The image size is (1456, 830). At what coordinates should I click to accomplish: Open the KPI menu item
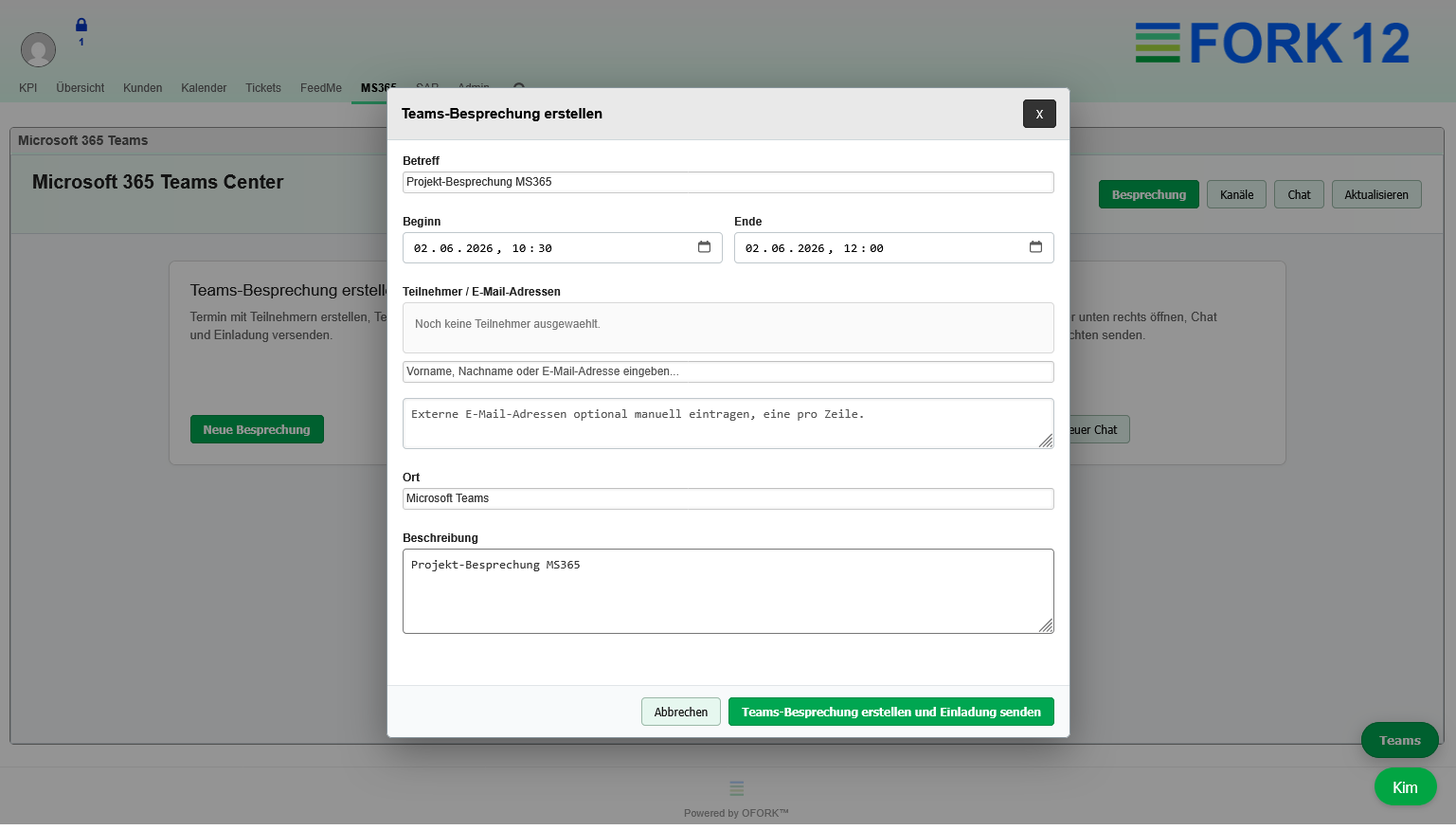pyautogui.click(x=28, y=88)
